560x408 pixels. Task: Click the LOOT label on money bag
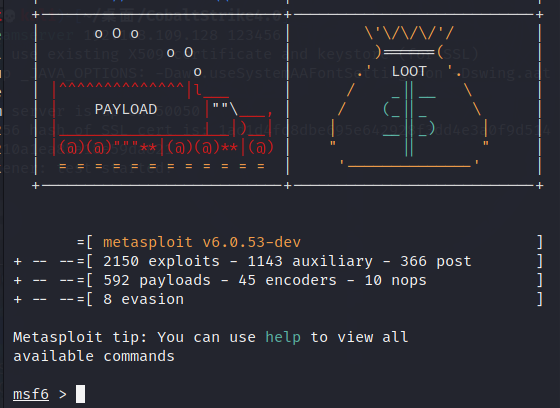click(409, 71)
